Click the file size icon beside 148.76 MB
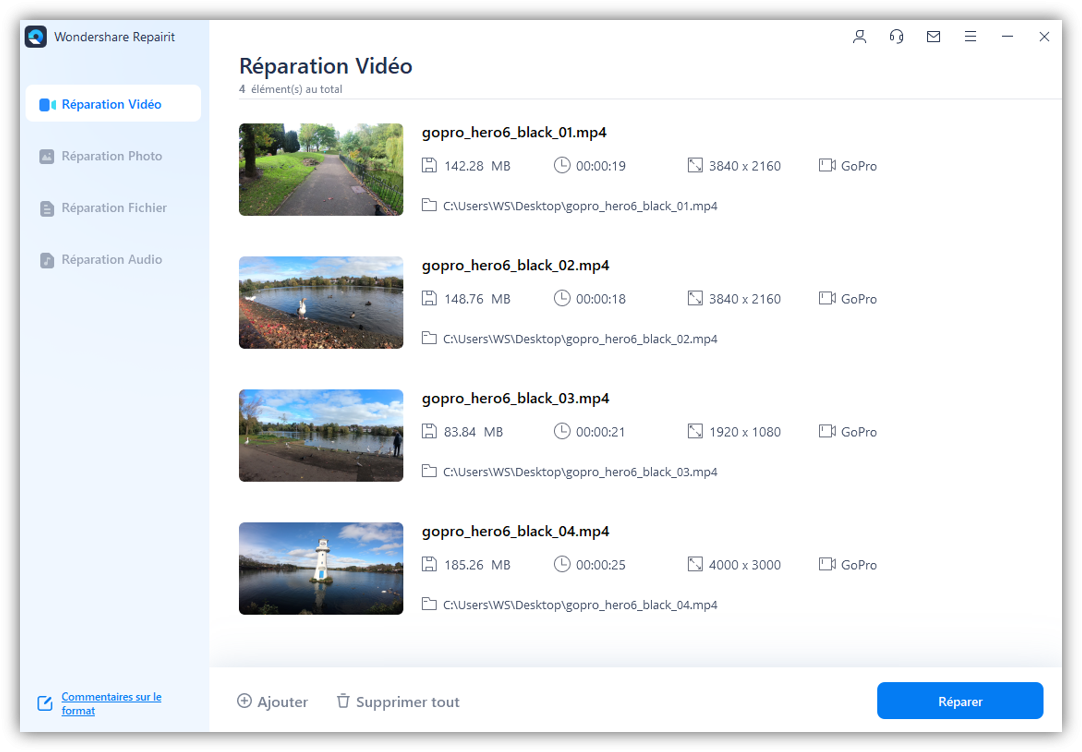The width and height of the screenshot is (1082, 752). [x=429, y=299]
